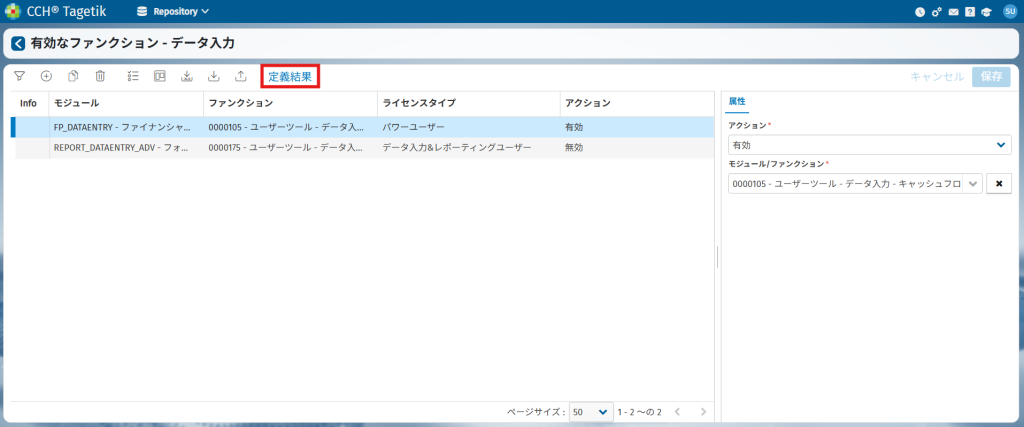Open the clock history icon
1024x427 pixels.
pyautogui.click(x=920, y=12)
